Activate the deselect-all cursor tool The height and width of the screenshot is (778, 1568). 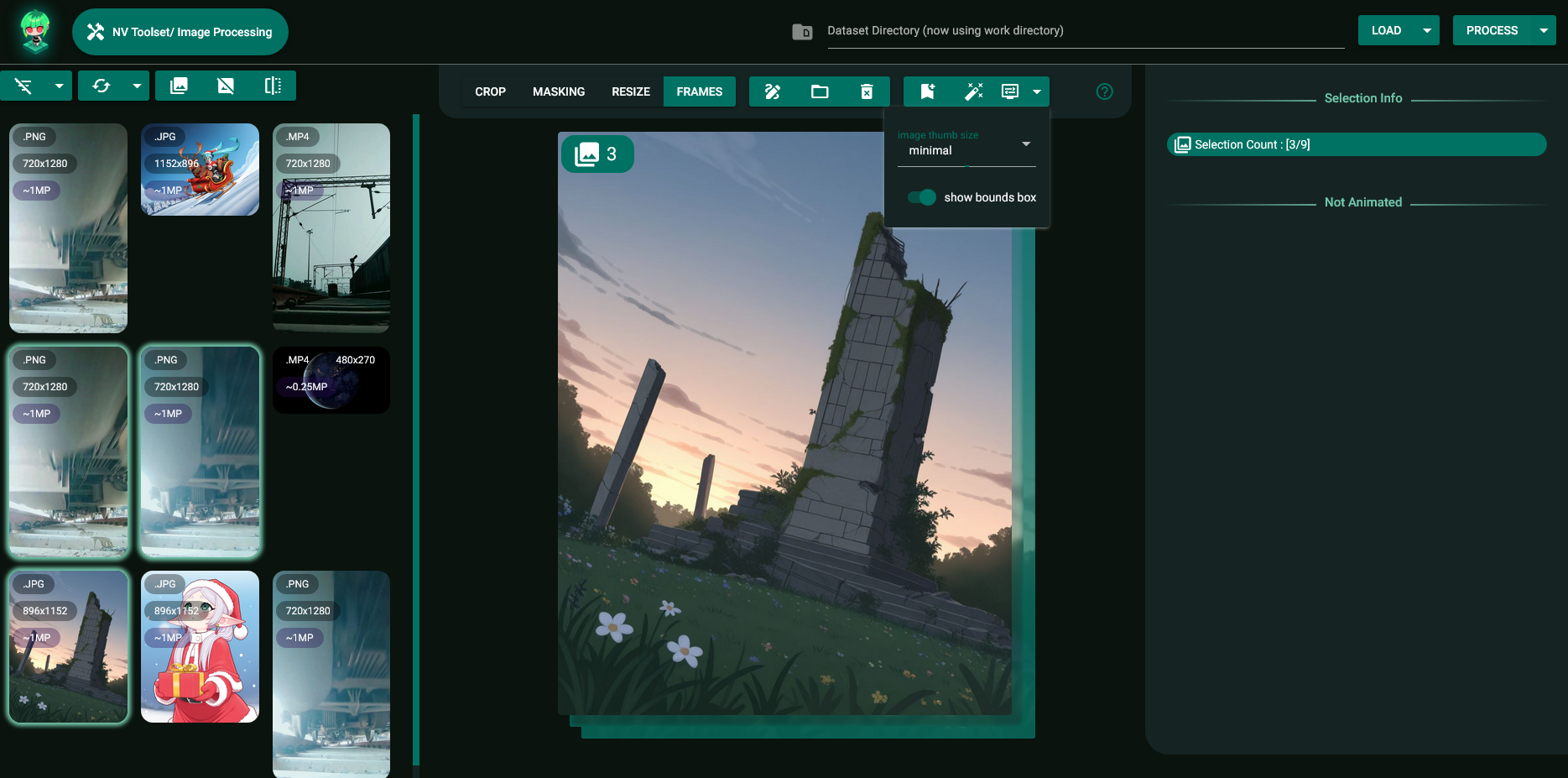point(24,85)
